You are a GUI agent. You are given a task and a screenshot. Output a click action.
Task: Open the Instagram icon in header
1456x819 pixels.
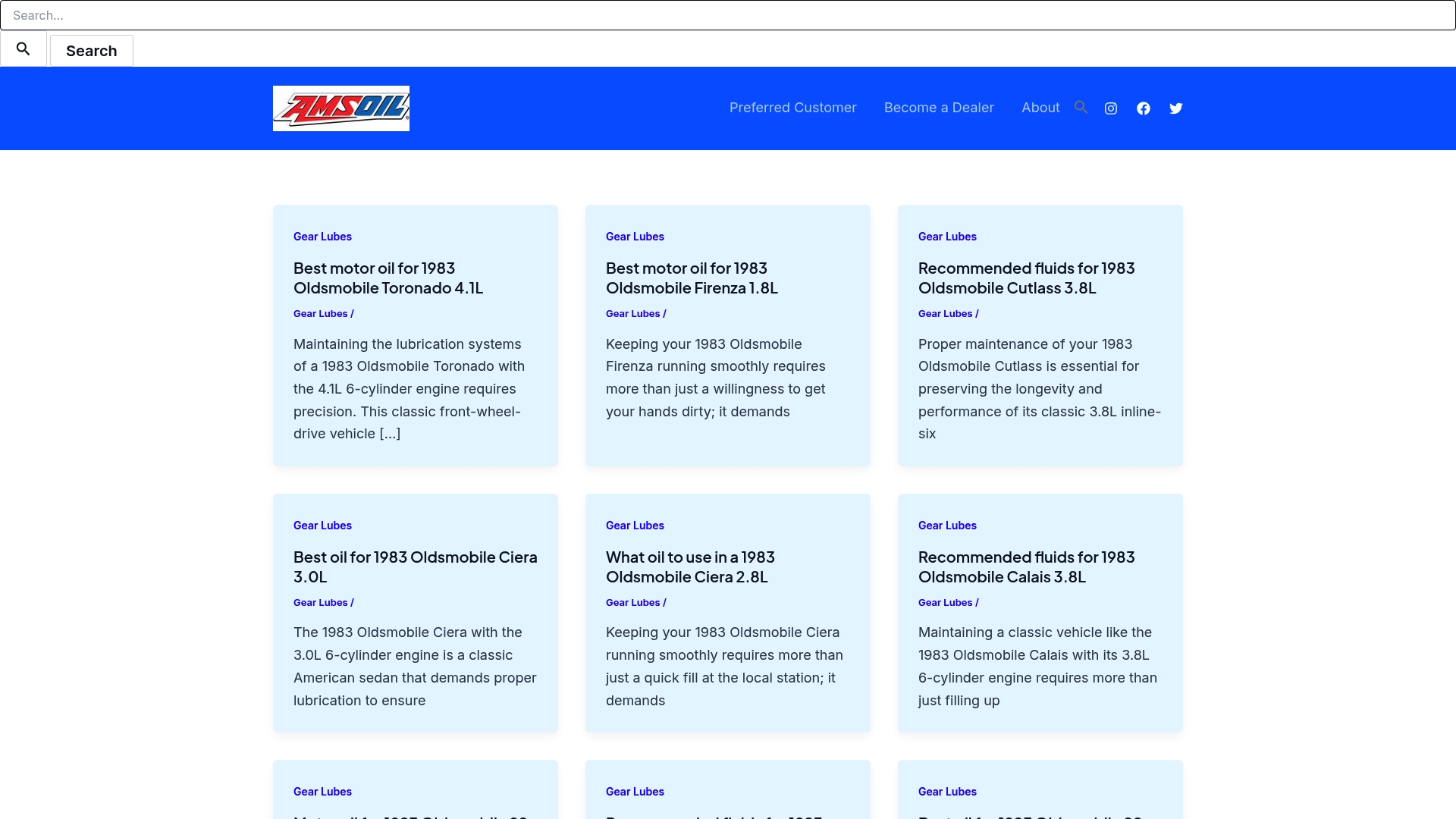click(x=1111, y=108)
